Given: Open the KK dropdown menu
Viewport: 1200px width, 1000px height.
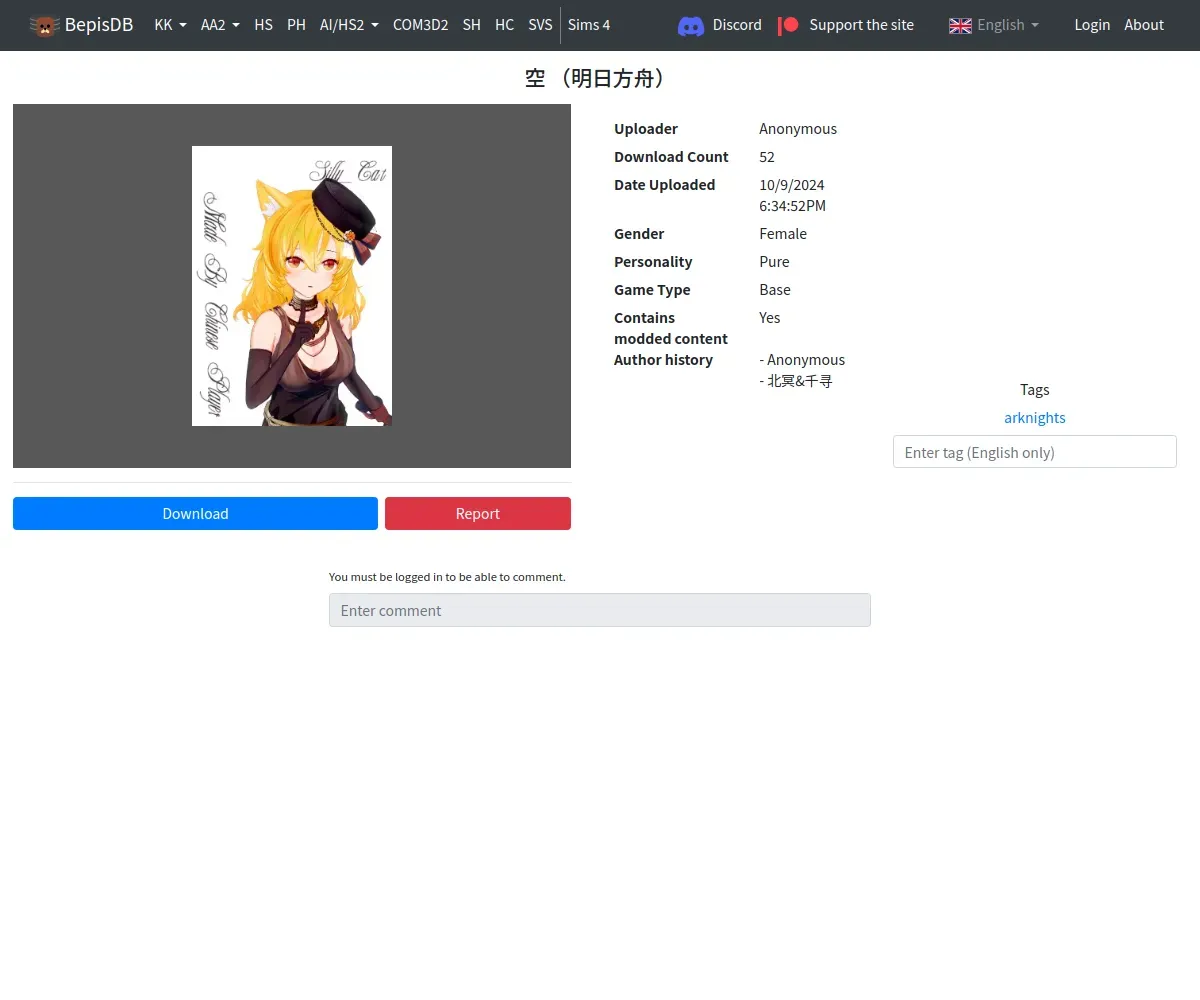Looking at the screenshot, I should pyautogui.click(x=171, y=25).
